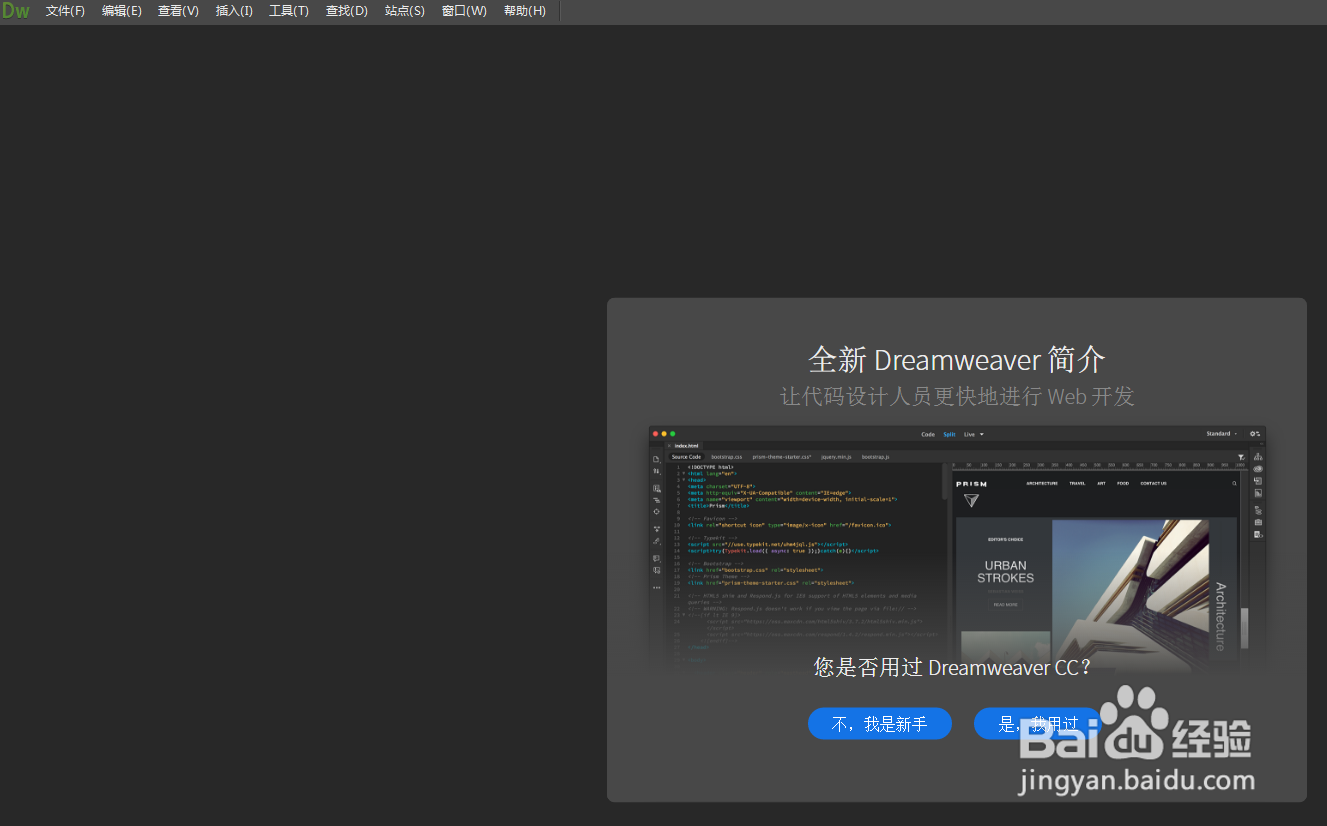Open the 工具(T) menu
1327x826 pixels.
(x=289, y=11)
